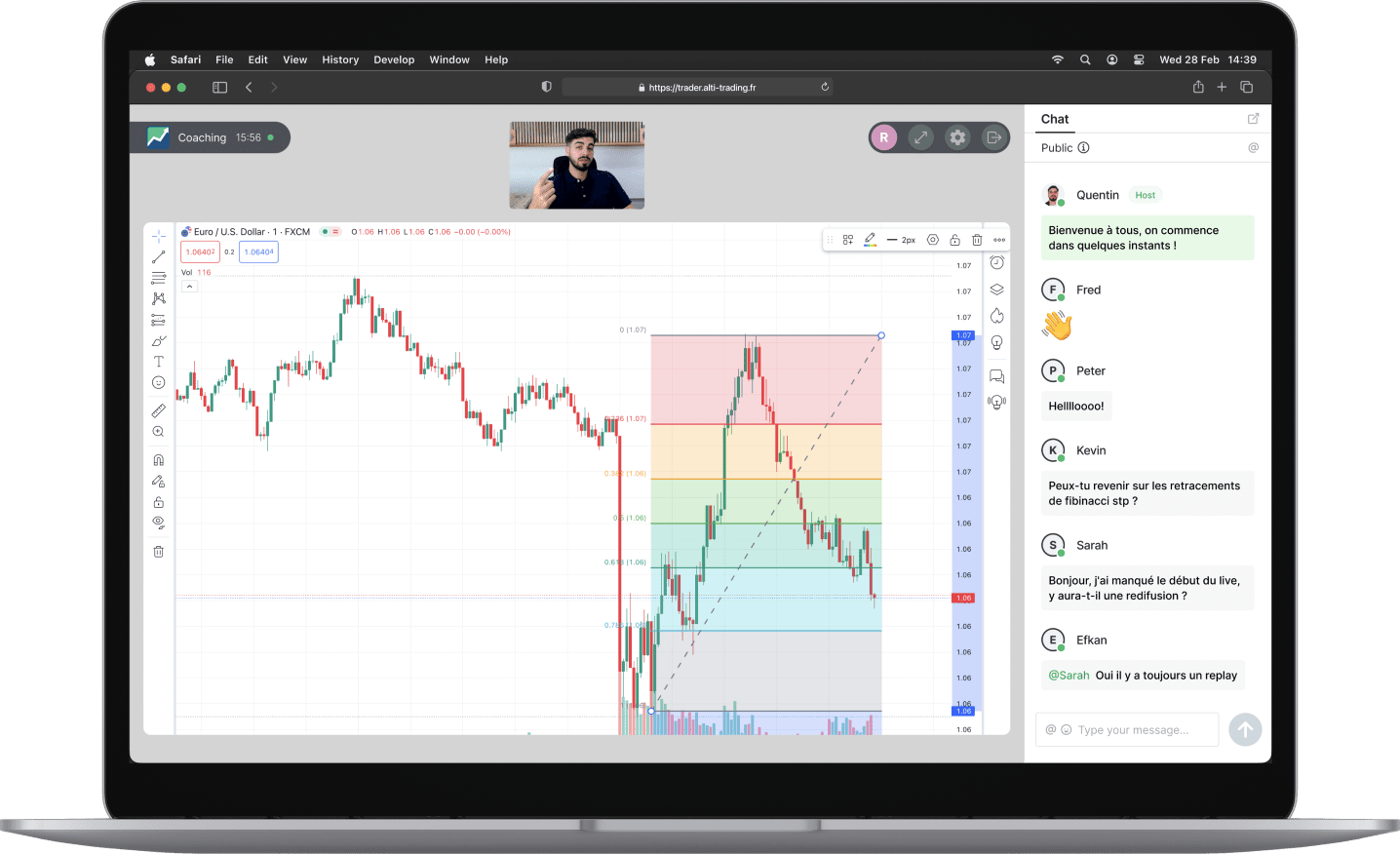This screenshot has height=854, width=1400.
Task: Open the Help menu
Action: click(x=496, y=59)
